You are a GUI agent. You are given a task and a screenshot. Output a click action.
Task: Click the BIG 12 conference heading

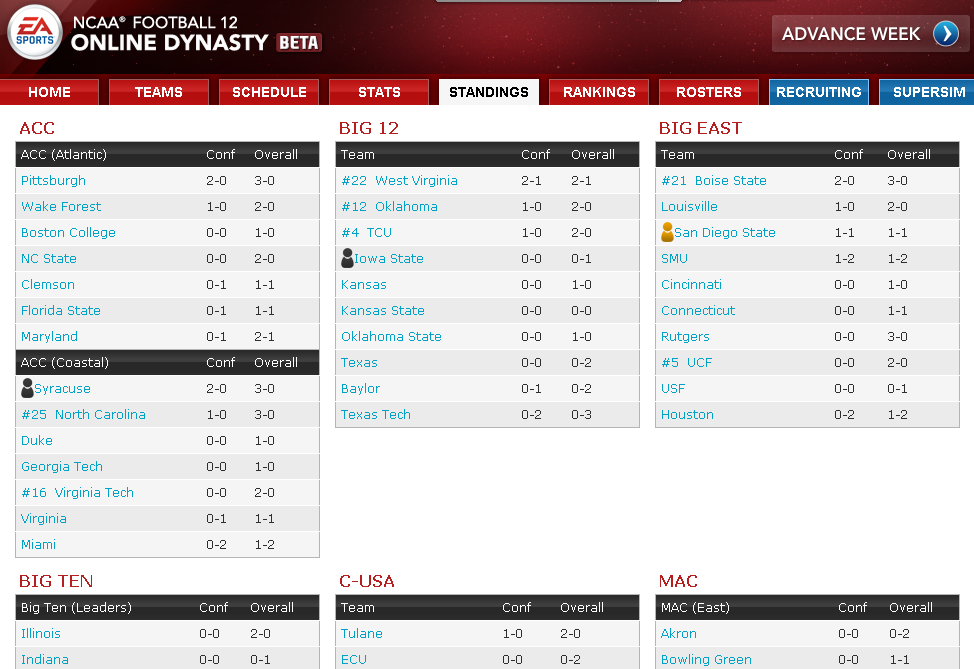point(369,128)
